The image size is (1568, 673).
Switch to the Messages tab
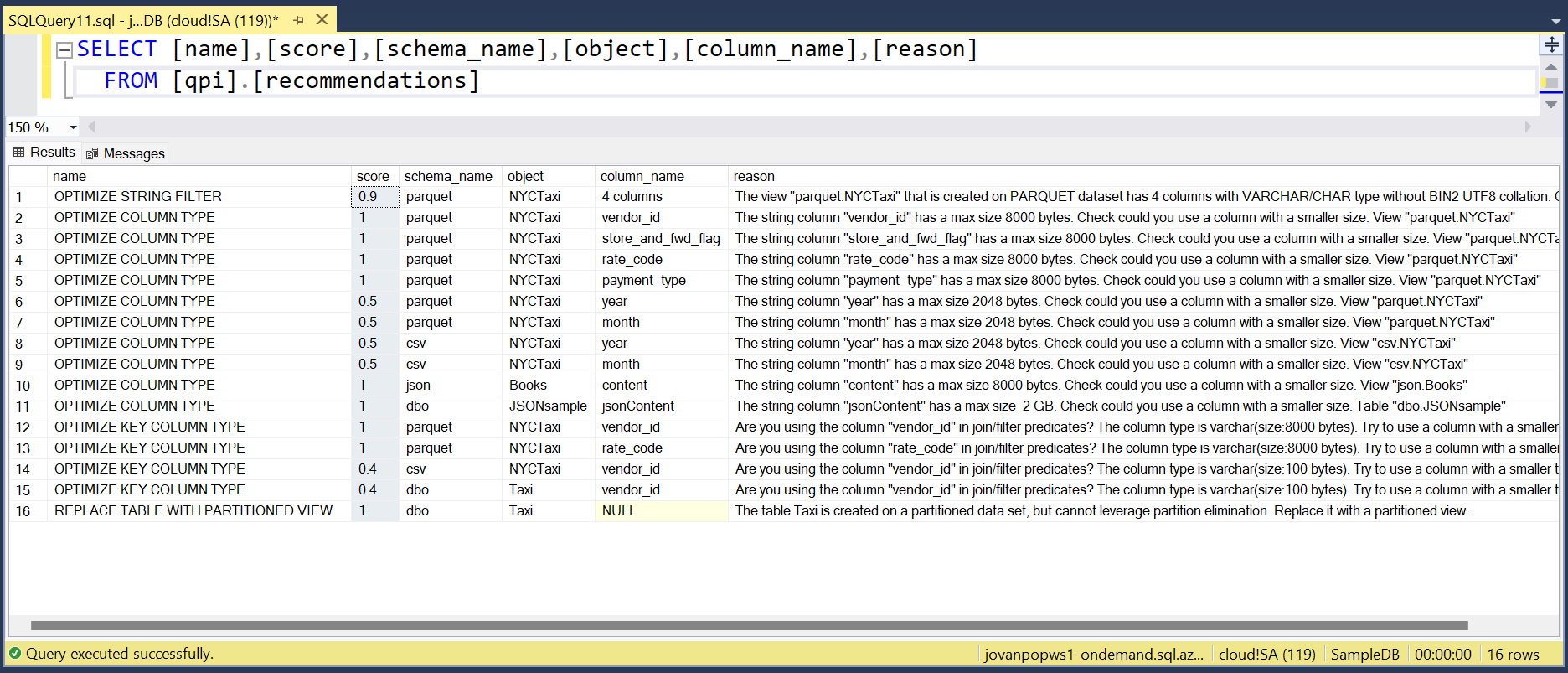[x=126, y=153]
